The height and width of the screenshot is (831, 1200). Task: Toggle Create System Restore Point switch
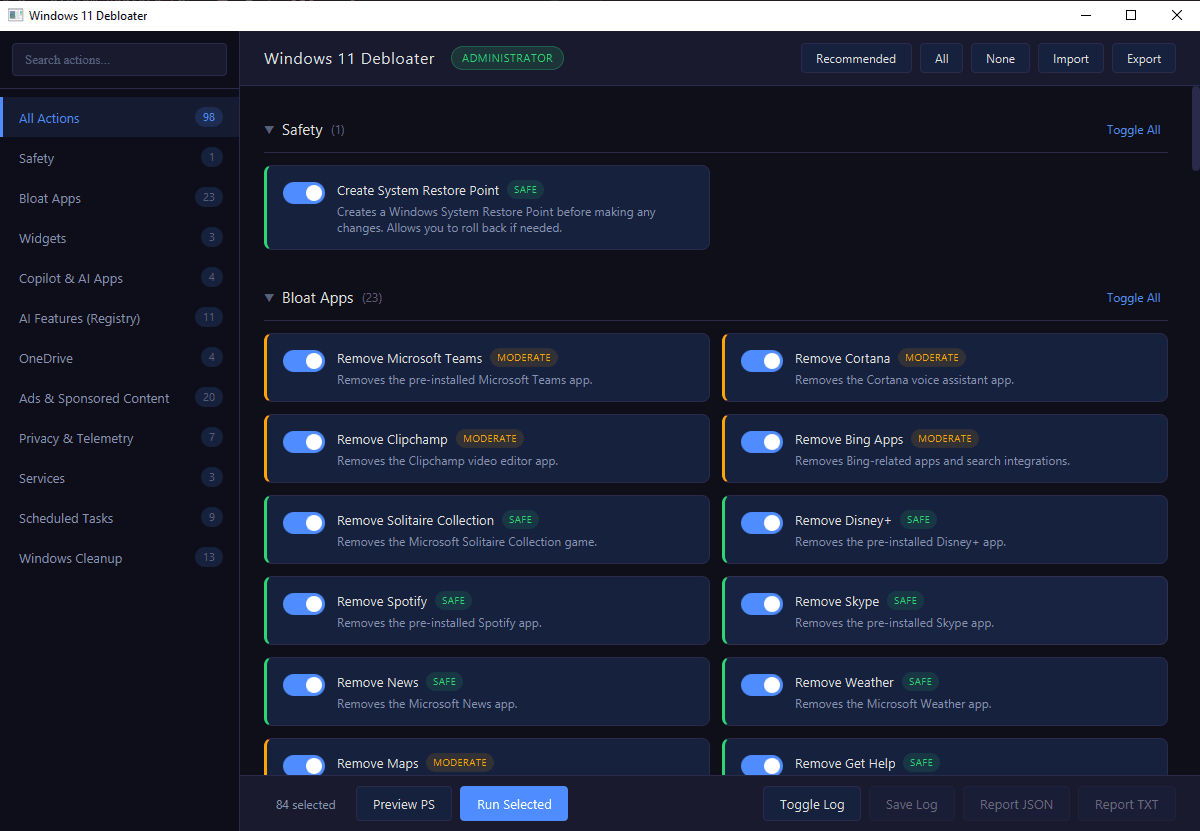pyautogui.click(x=304, y=193)
